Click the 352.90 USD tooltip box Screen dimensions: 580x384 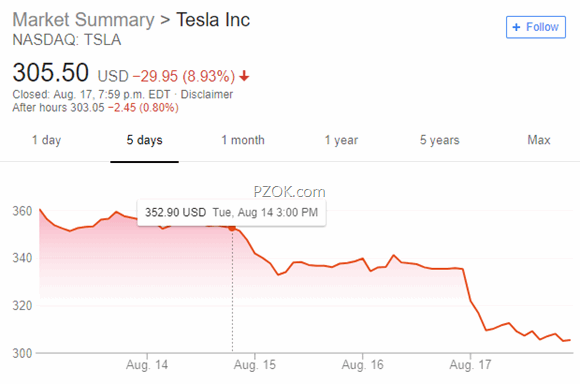coord(232,212)
